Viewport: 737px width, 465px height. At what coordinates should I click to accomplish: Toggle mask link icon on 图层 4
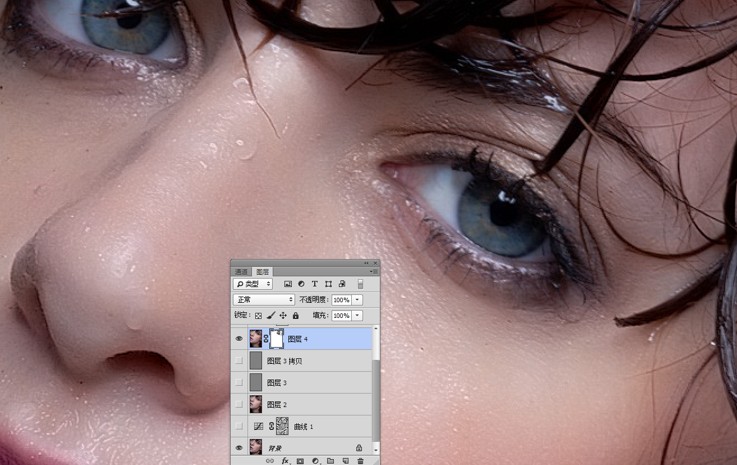click(266, 339)
